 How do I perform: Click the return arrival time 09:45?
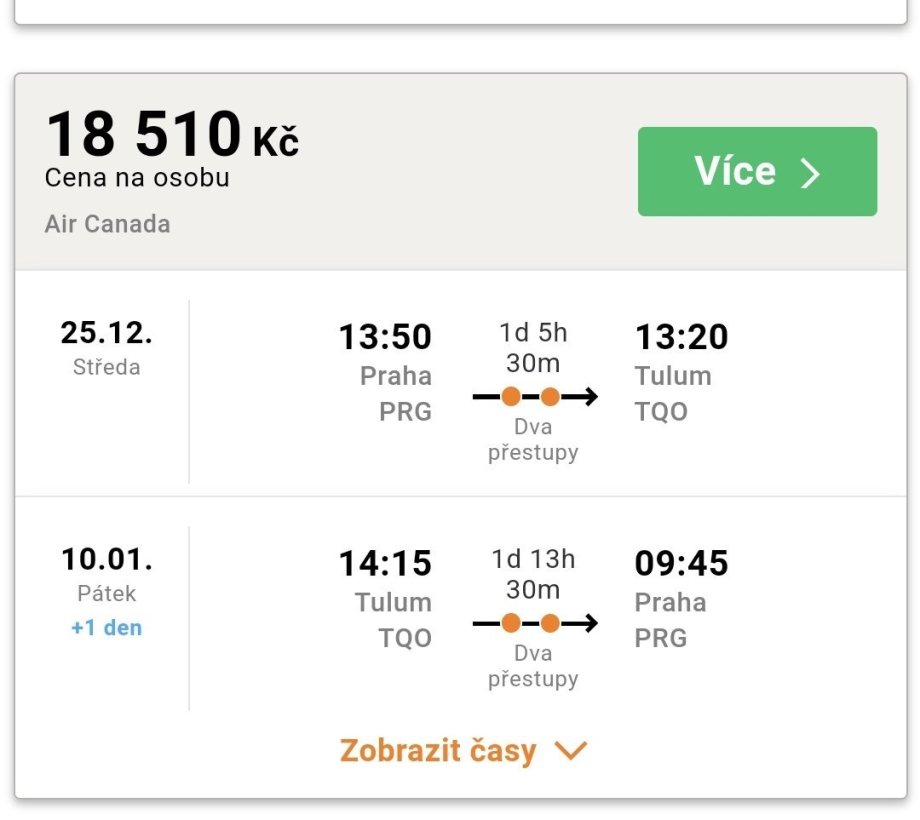pyautogui.click(x=681, y=564)
